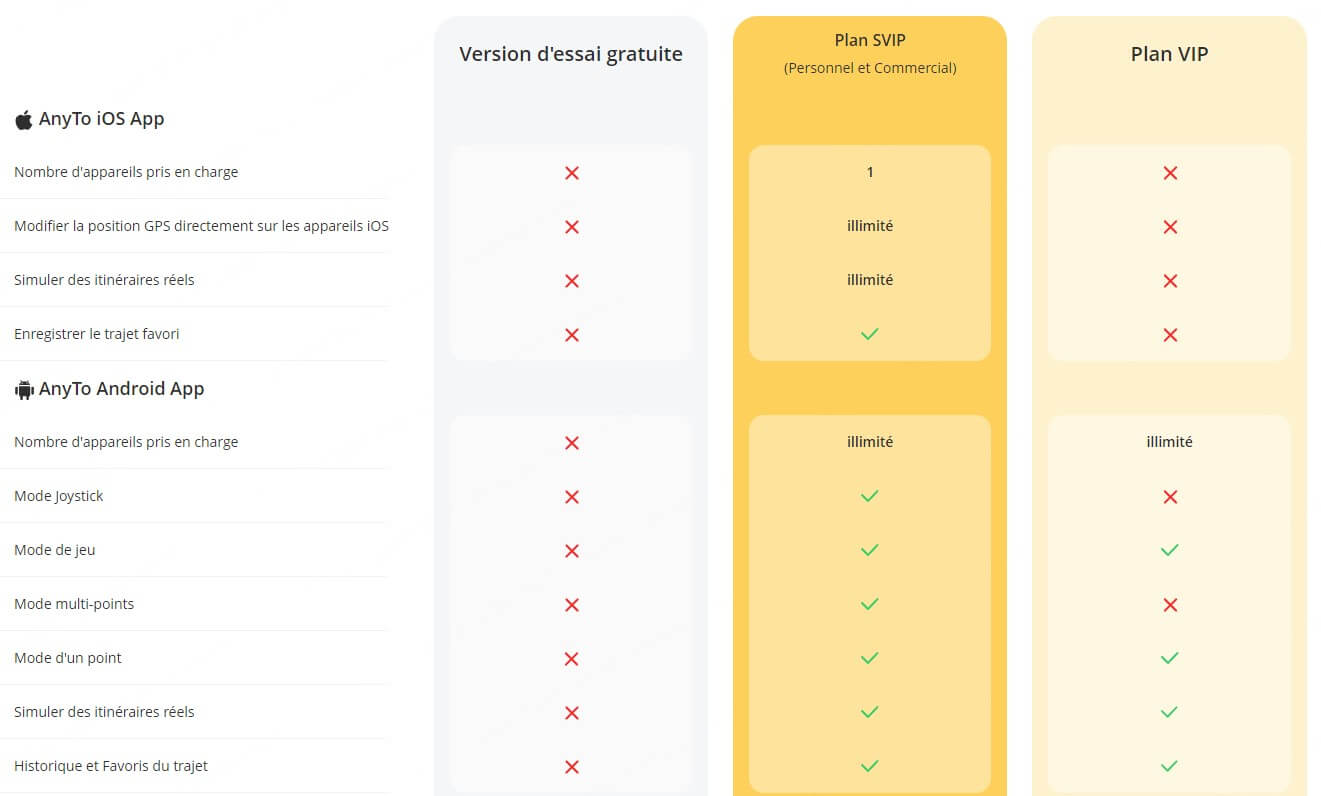This screenshot has width=1321, height=796.
Task: Click the VIP red cross for iOS Simuler des itinéraires
Action: [1170, 281]
